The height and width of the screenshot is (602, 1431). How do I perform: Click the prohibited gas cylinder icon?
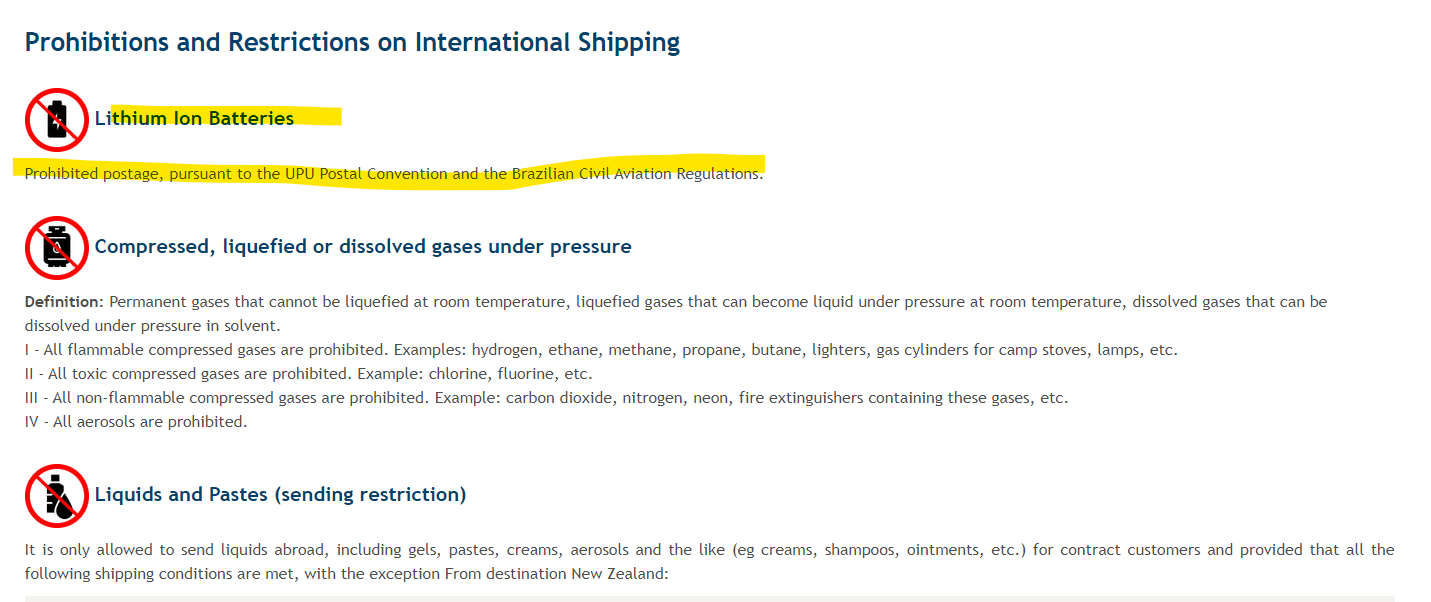tap(57, 247)
